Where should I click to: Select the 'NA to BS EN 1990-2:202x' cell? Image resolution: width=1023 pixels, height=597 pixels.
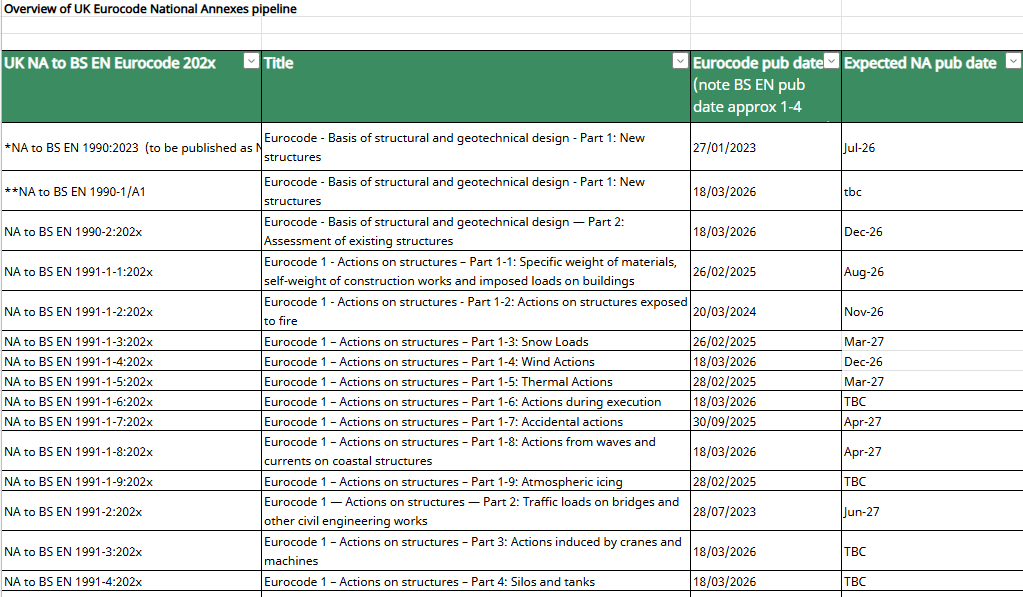click(x=131, y=231)
